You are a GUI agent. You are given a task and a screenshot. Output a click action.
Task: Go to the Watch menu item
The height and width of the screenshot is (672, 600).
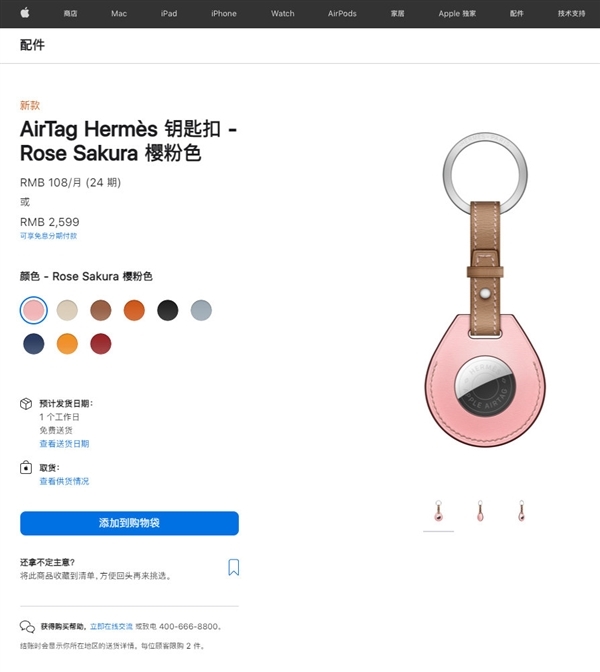click(x=282, y=14)
